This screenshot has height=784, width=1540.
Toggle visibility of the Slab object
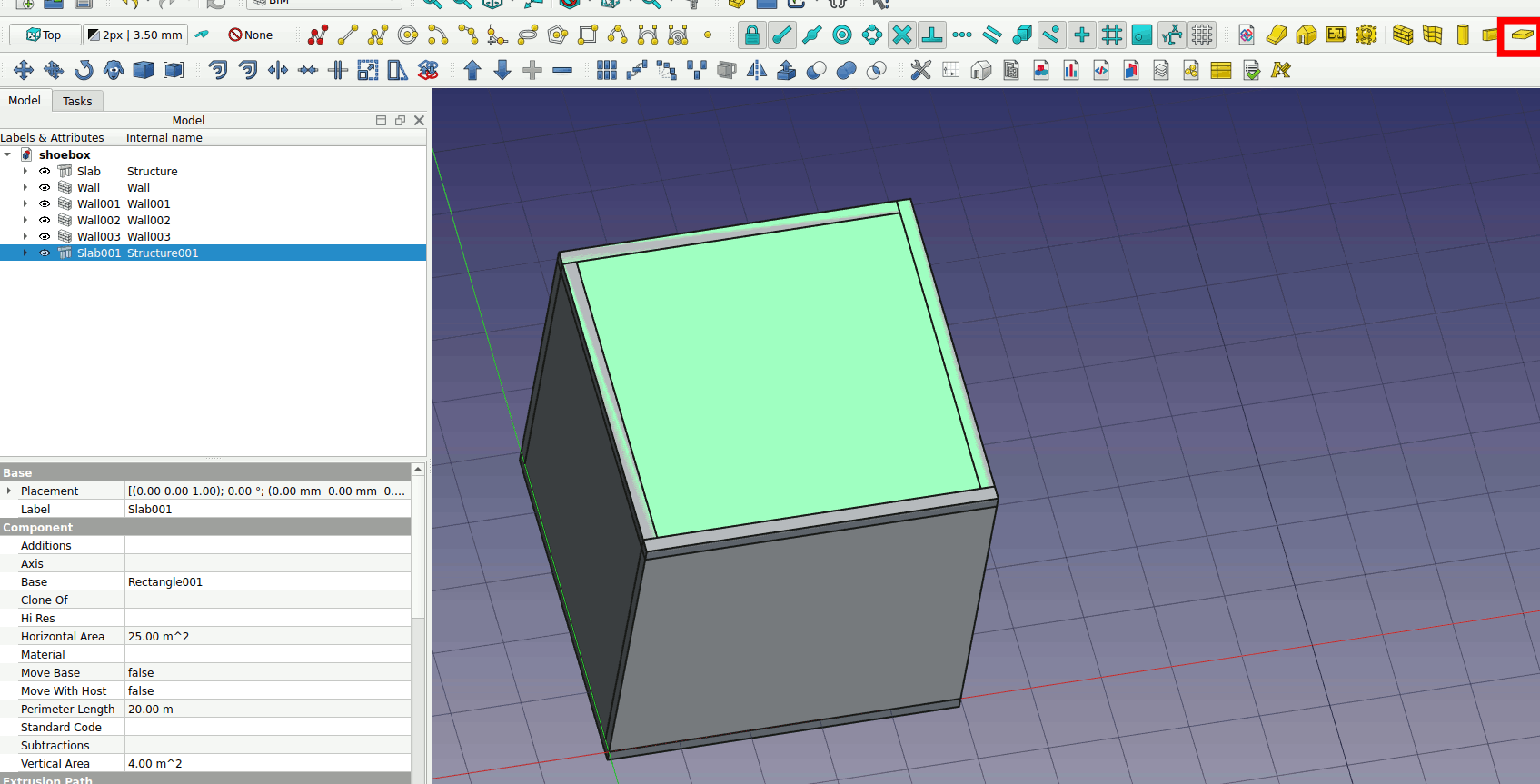coord(45,172)
